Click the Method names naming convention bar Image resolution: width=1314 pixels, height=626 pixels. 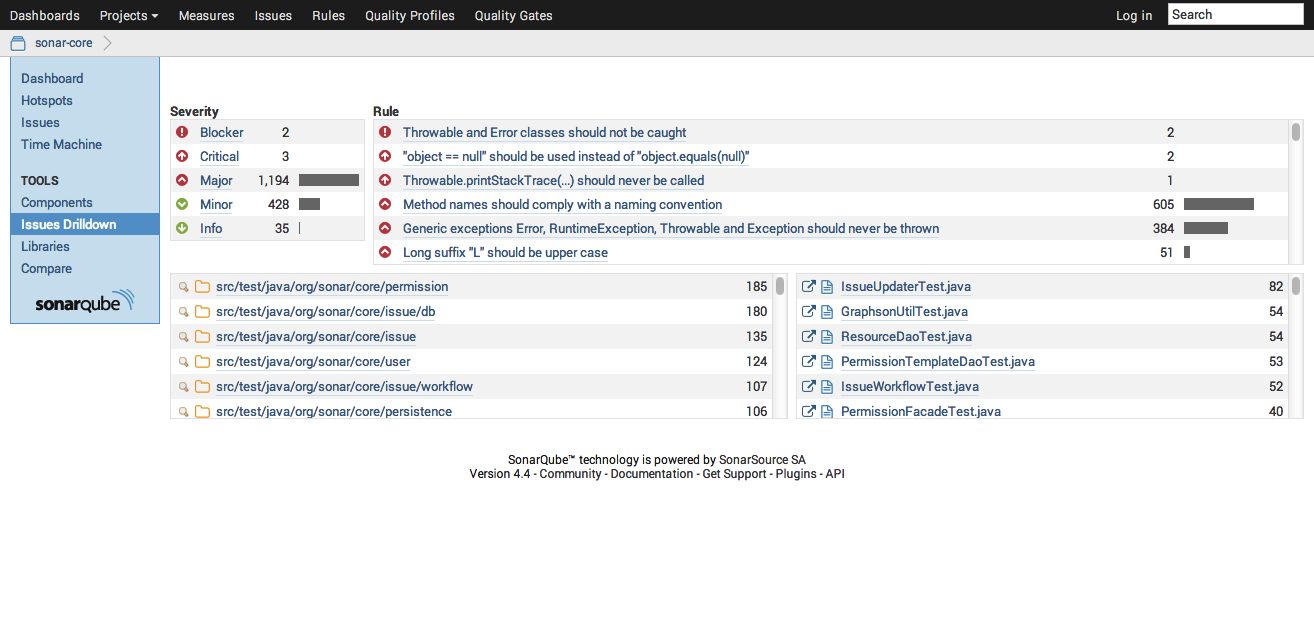coord(1218,204)
